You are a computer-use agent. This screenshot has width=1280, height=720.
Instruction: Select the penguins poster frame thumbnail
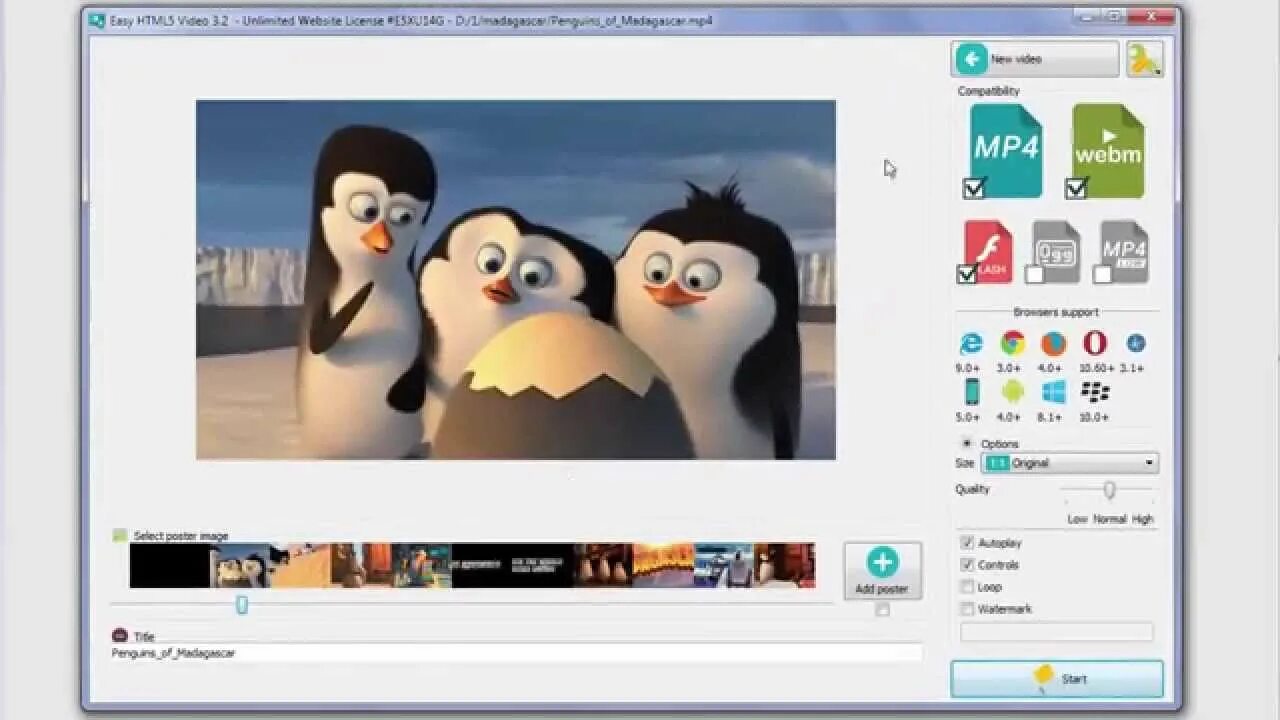pyautogui.click(x=241, y=565)
